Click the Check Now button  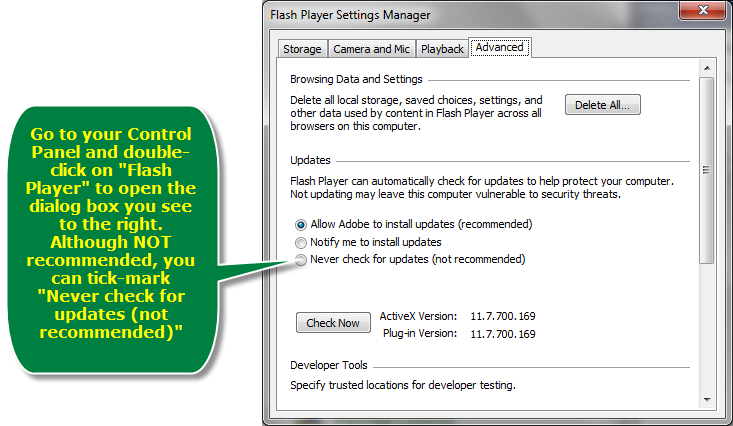[333, 323]
